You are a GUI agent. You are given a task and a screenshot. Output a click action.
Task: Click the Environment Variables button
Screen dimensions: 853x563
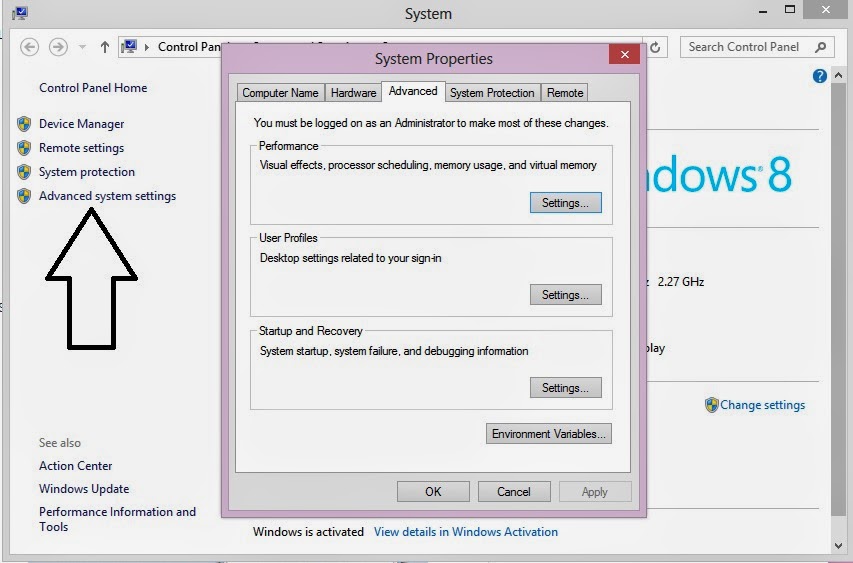click(548, 434)
